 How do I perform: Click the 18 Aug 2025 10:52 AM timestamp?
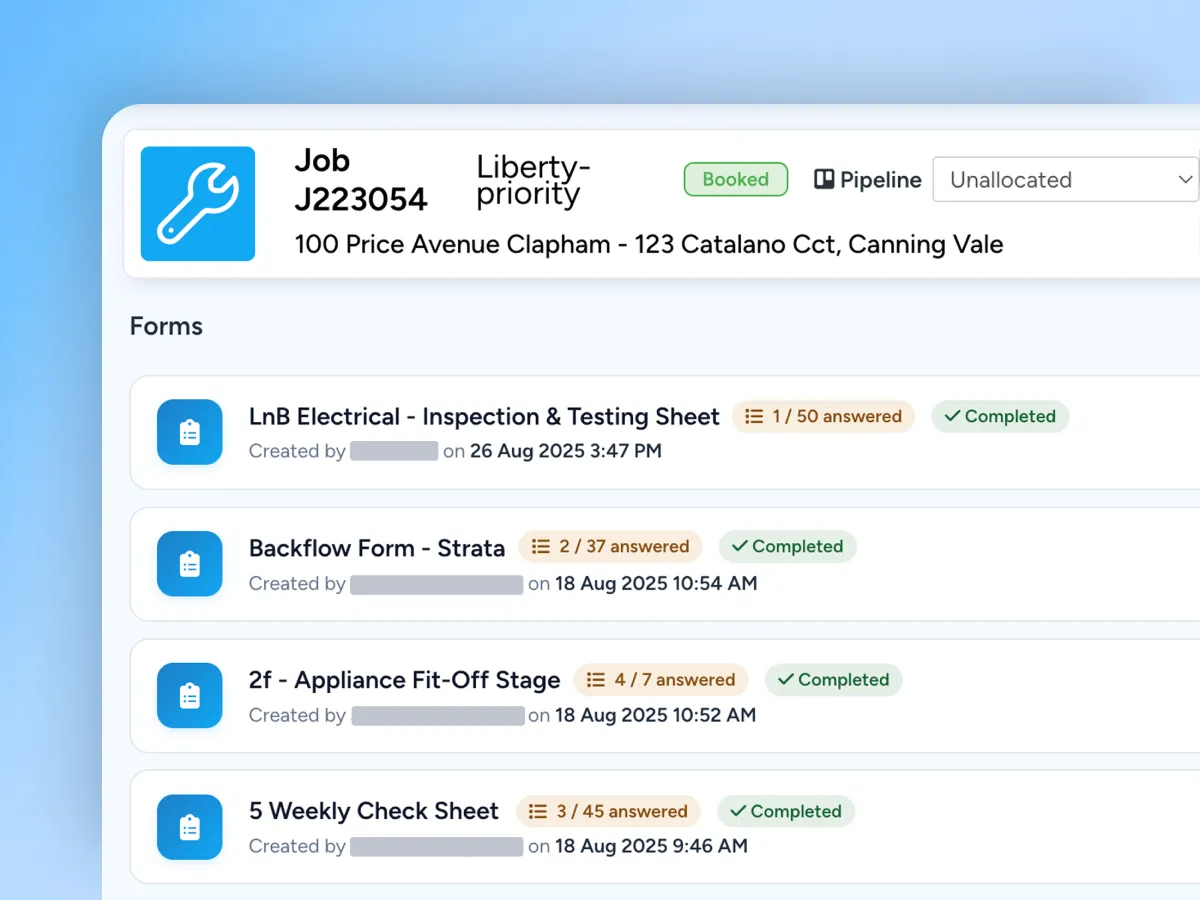coord(656,715)
